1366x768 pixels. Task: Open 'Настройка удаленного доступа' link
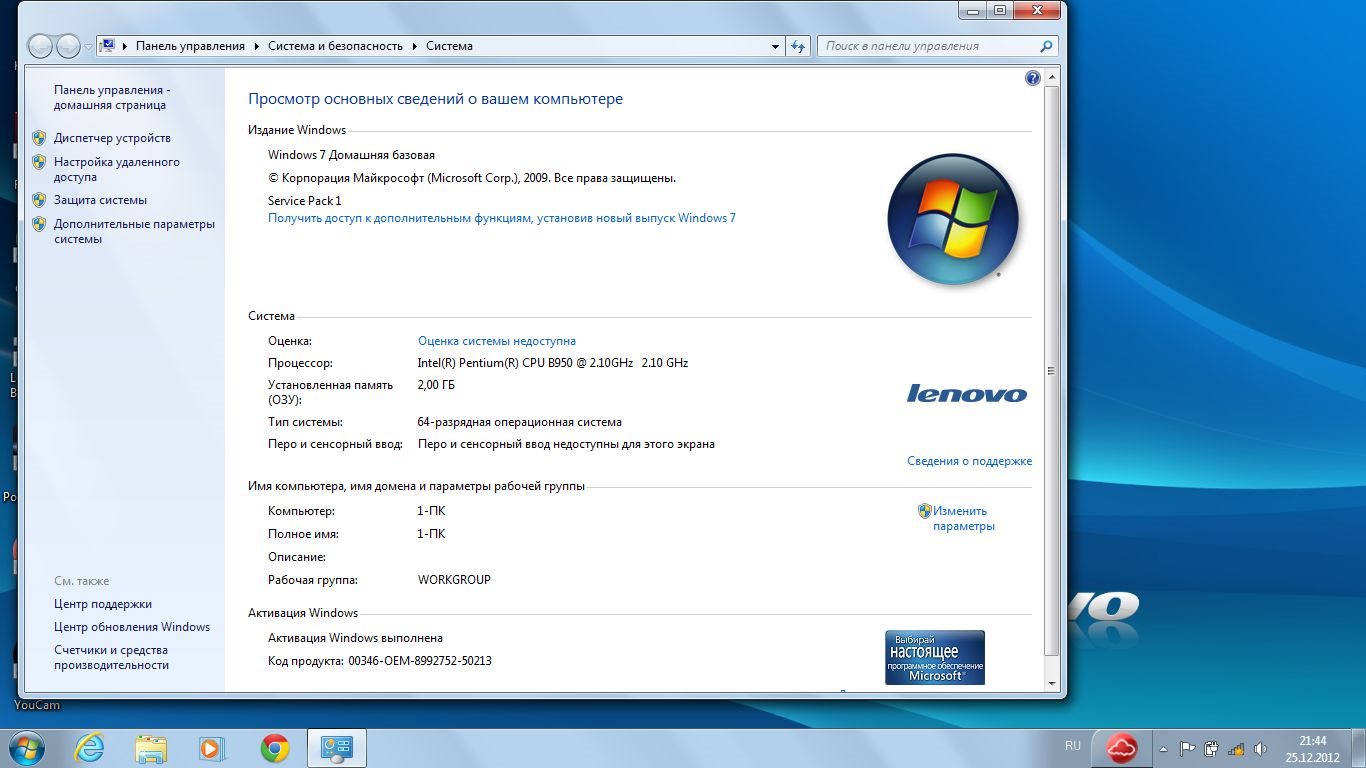(x=117, y=169)
